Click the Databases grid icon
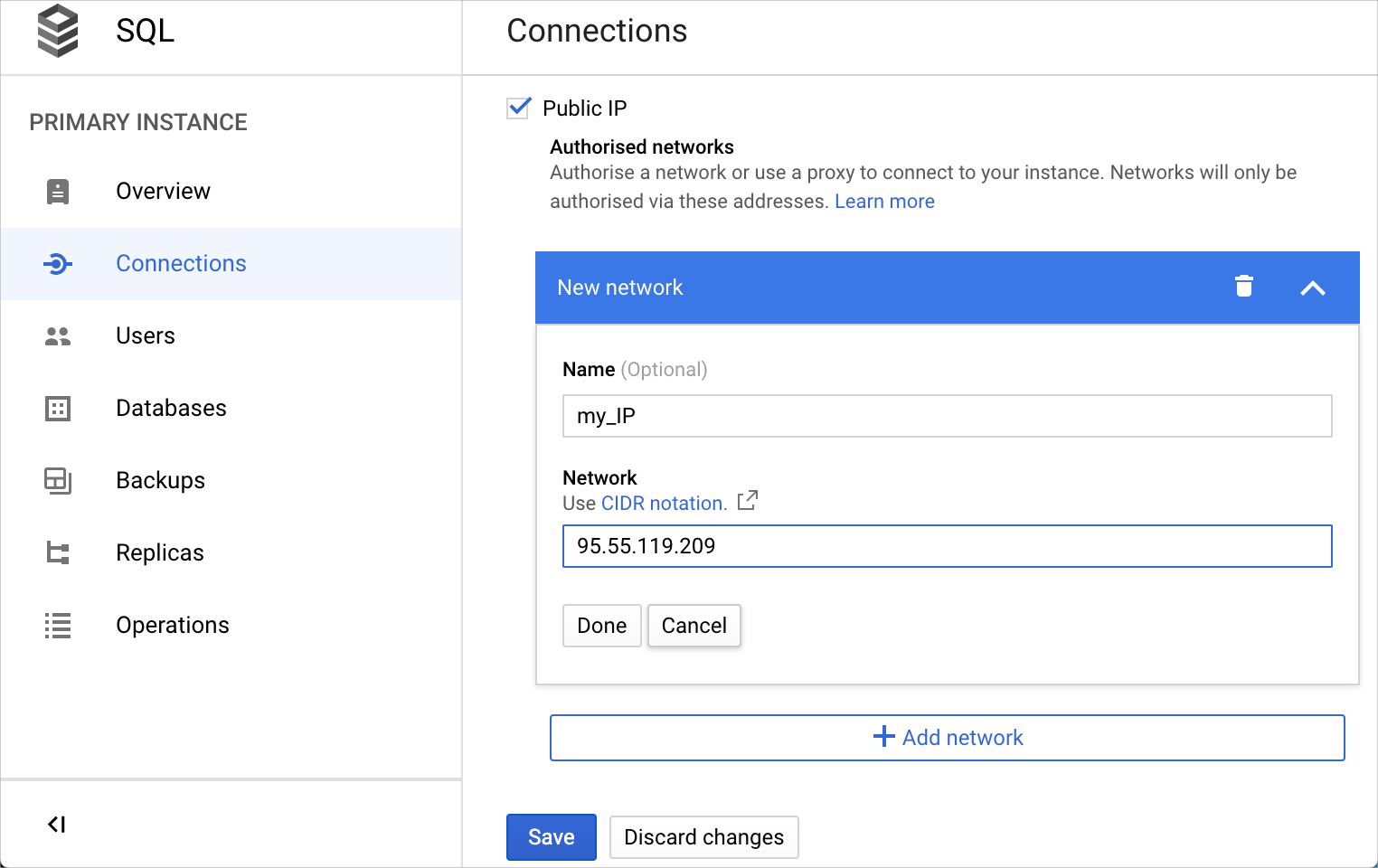The image size is (1378, 868). 57,408
